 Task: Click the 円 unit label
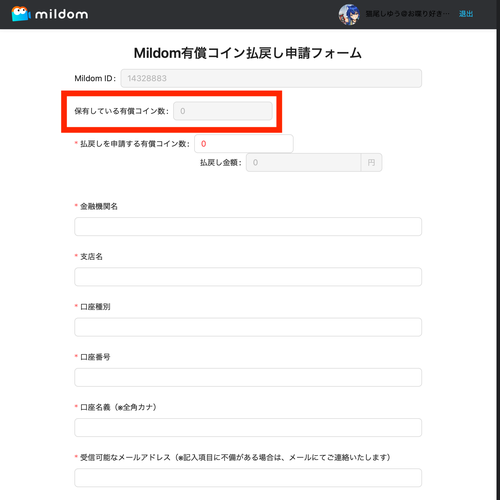pyautogui.click(x=371, y=163)
